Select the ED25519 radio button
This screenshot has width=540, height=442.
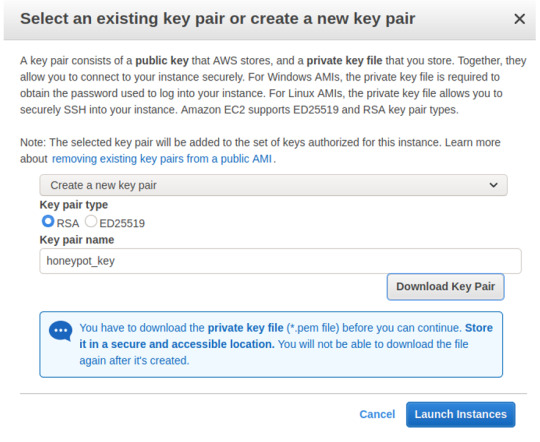91,221
